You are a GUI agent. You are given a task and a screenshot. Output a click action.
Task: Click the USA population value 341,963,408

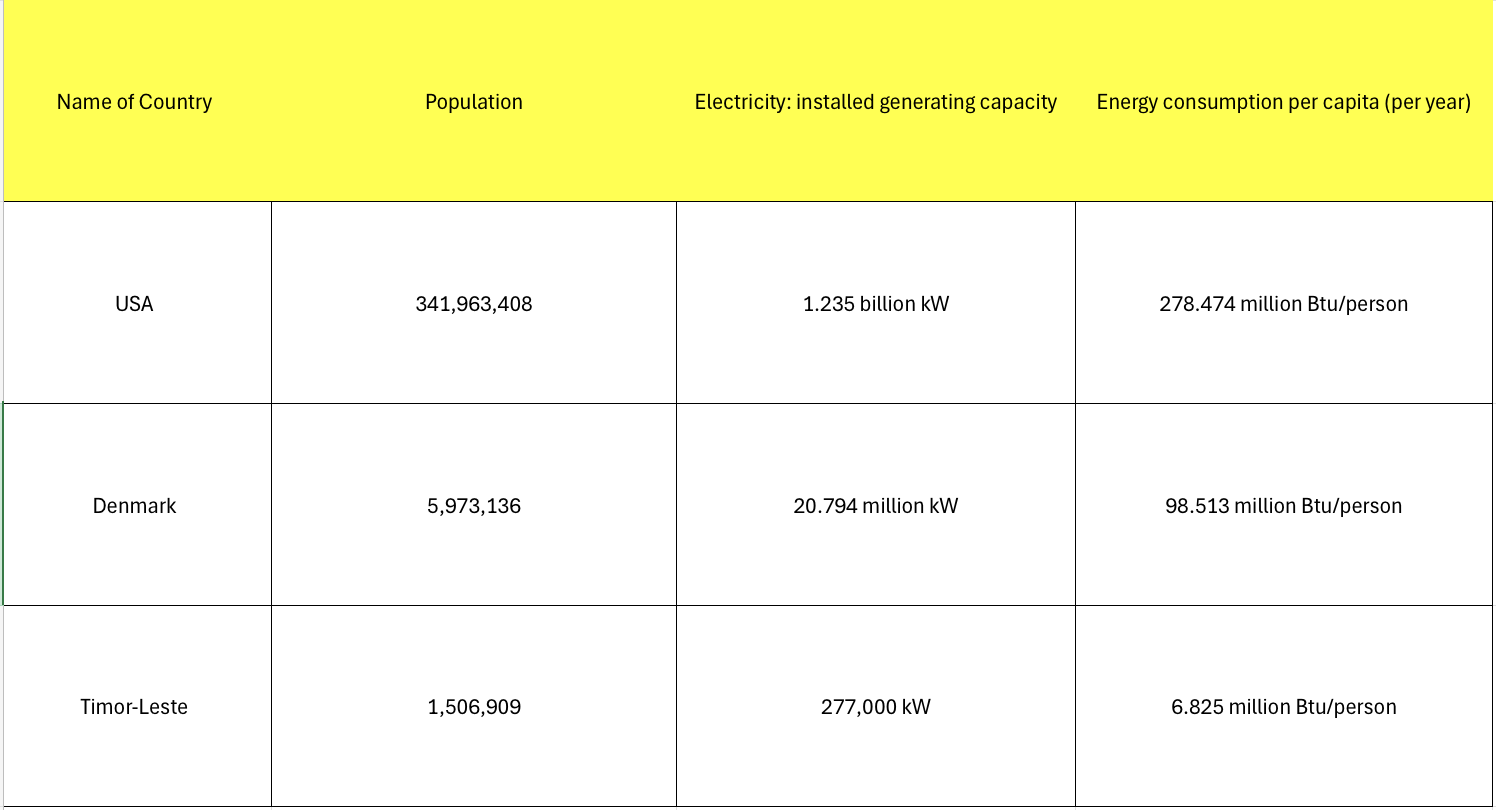[474, 304]
